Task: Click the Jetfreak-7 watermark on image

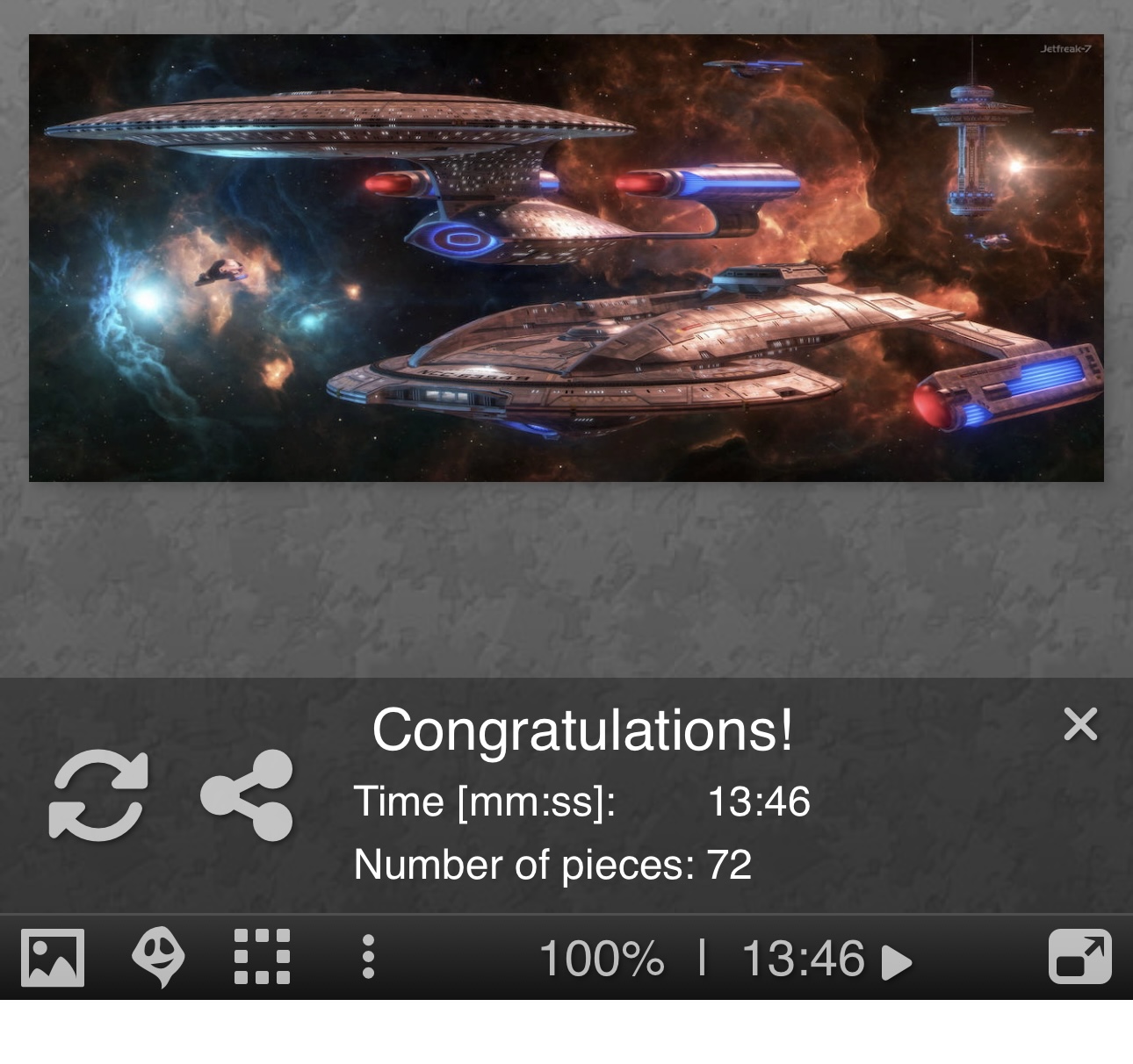Action: tap(1065, 48)
